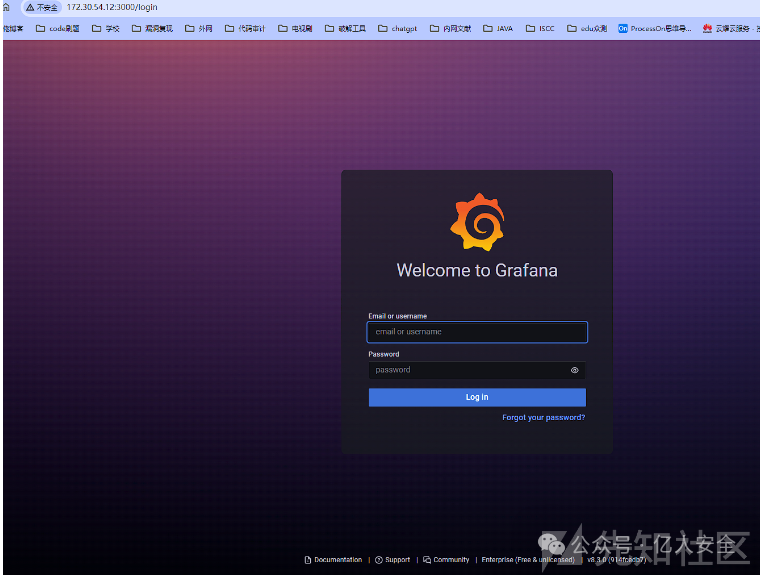Screen dimensions: 760x575
Task: Click the Support question-circle icon in footer
Action: [x=379, y=560]
